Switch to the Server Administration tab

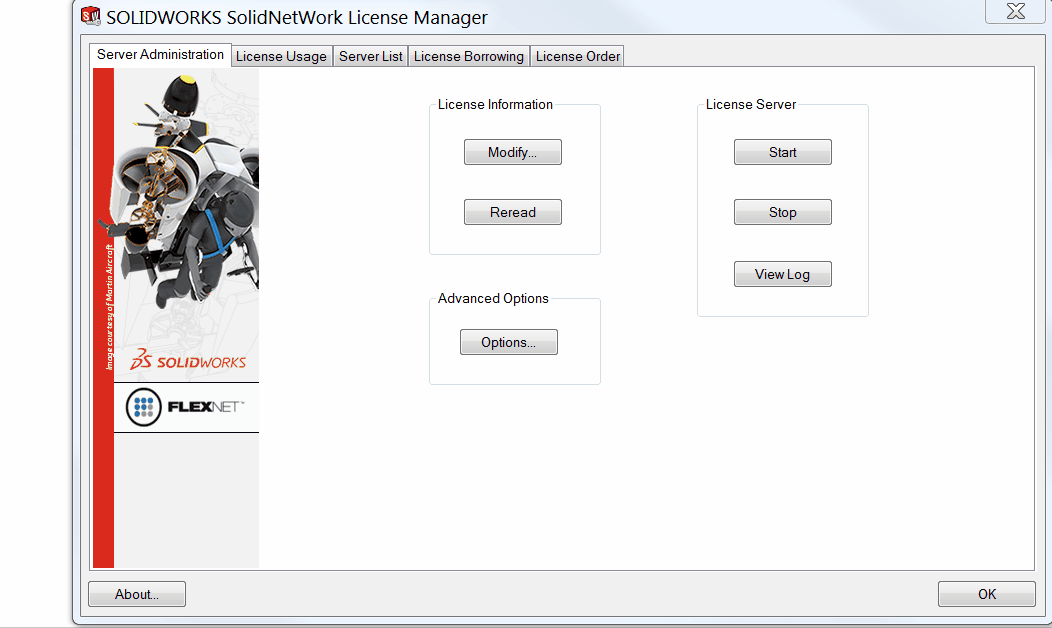(x=160, y=55)
